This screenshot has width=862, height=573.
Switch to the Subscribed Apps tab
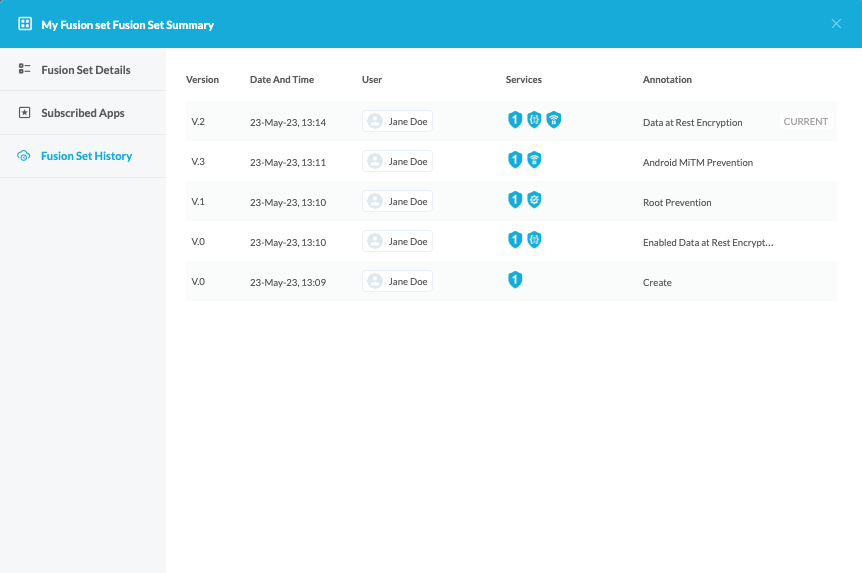click(x=82, y=113)
